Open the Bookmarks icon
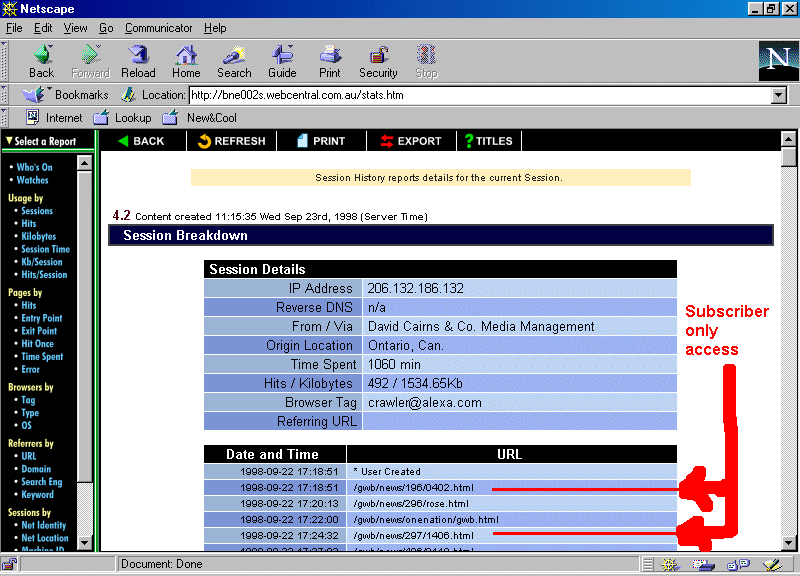 click(35, 95)
